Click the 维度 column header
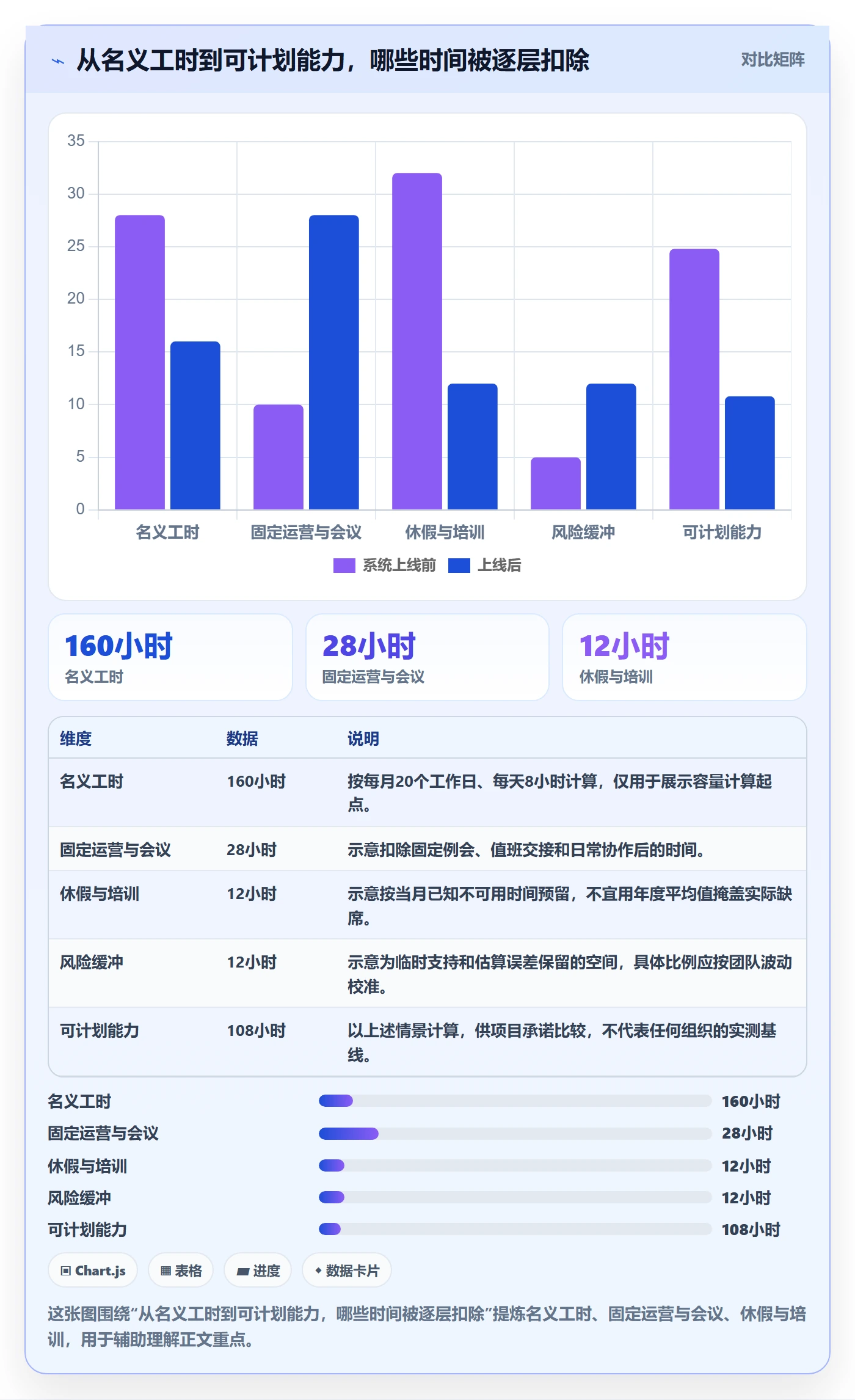 (x=76, y=738)
